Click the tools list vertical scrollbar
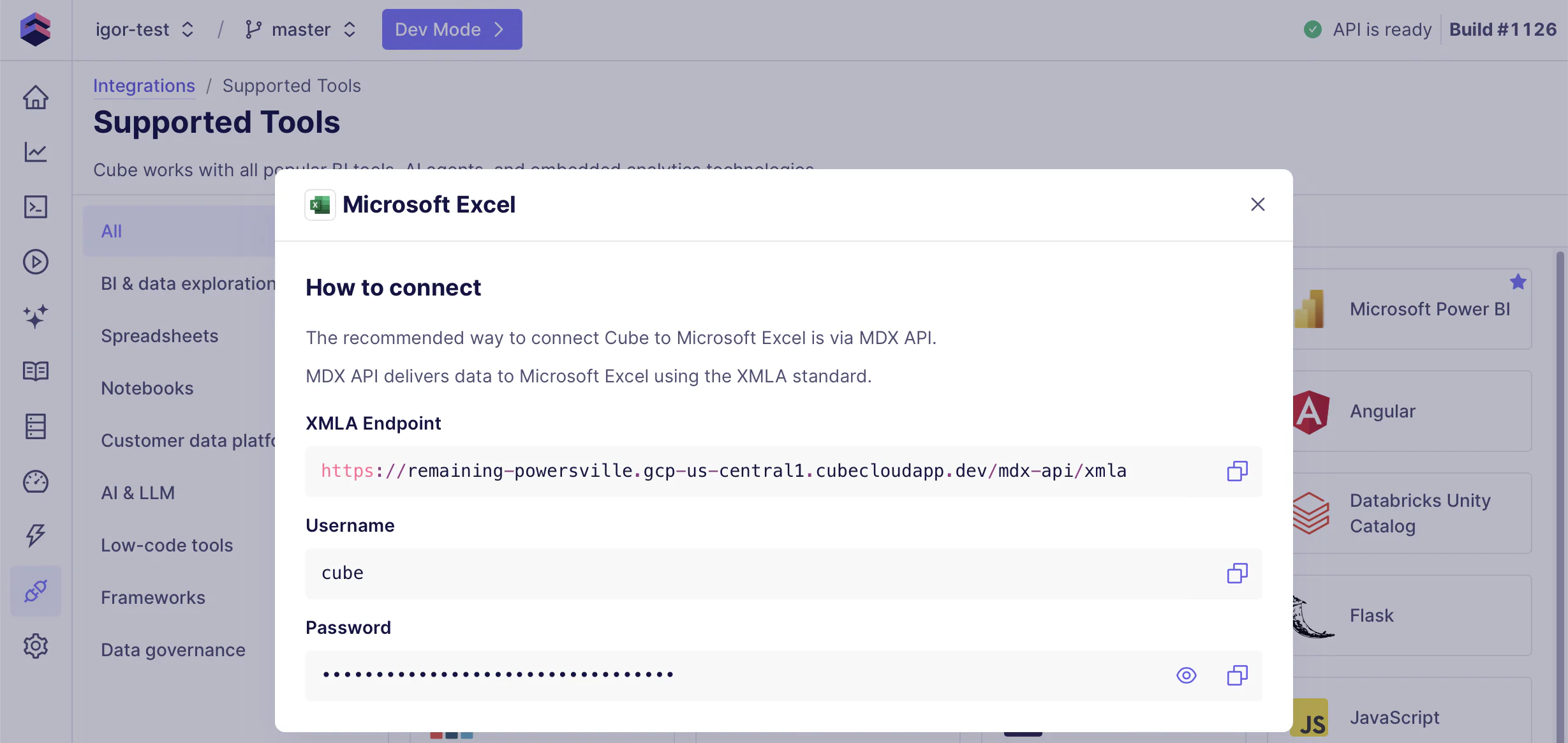This screenshot has width=1568, height=743. click(1560, 447)
